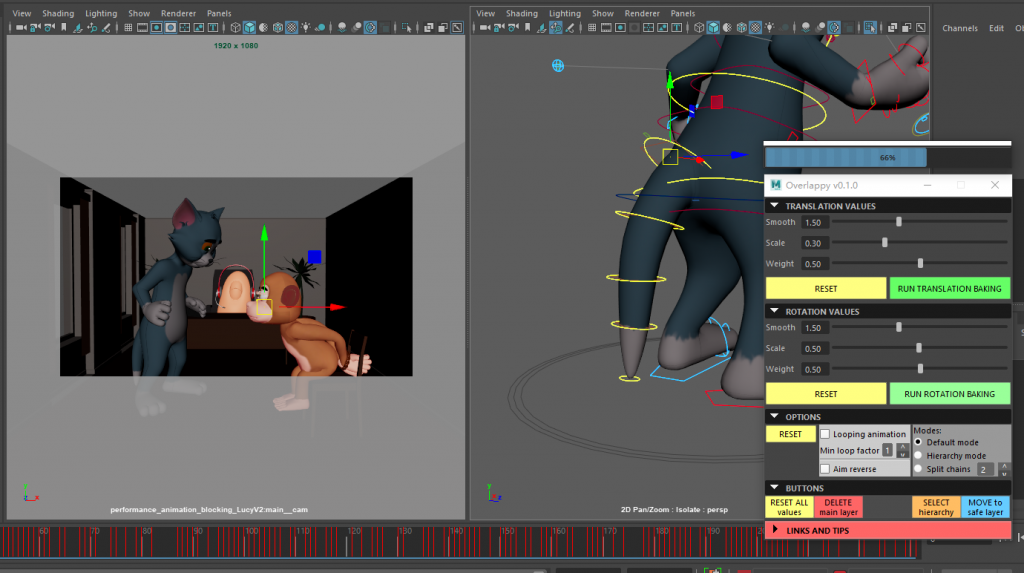
Task: Open Show menu in right panel
Action: tap(603, 13)
